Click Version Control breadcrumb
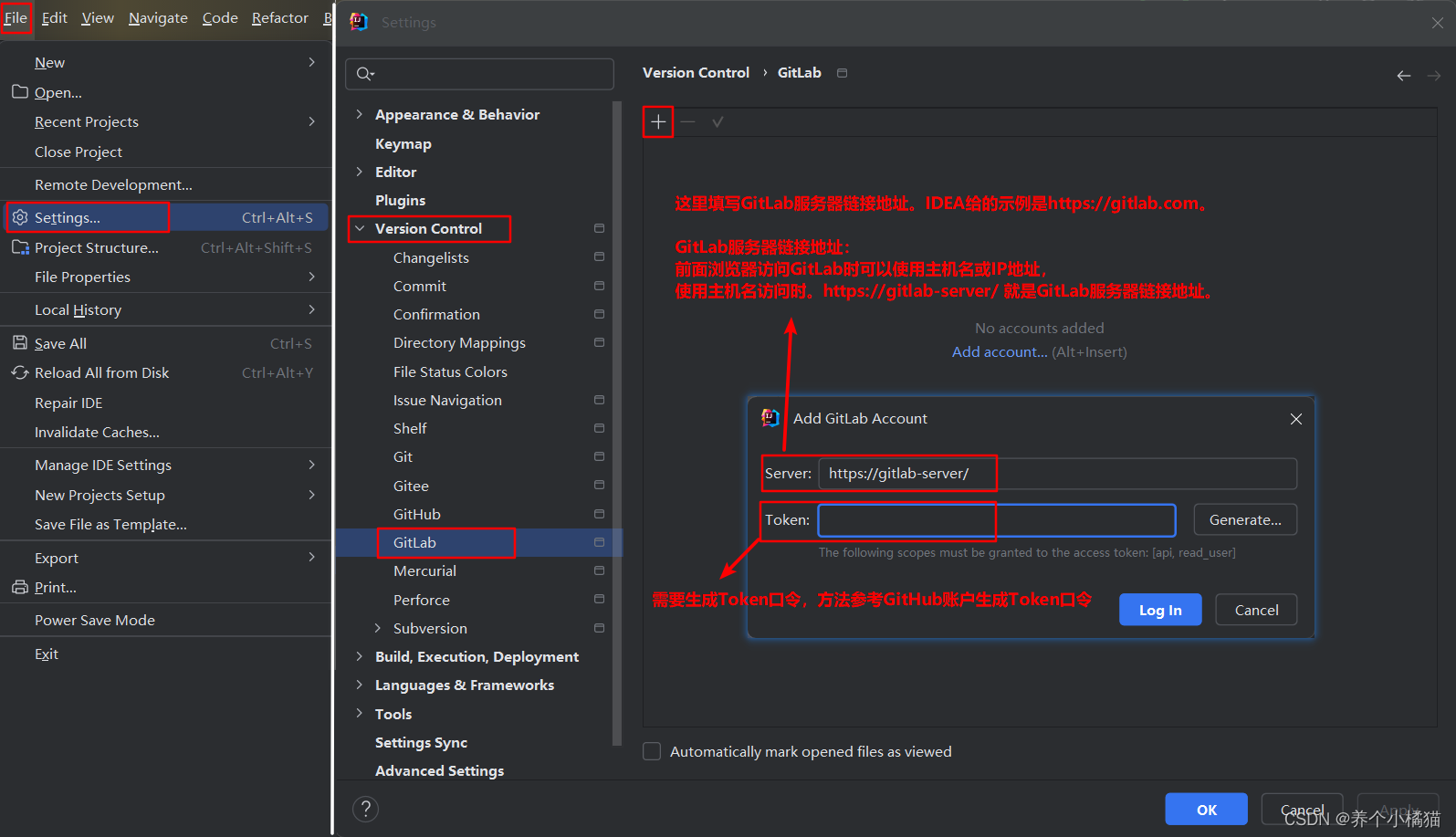This screenshot has height=837, width=1456. (x=696, y=72)
